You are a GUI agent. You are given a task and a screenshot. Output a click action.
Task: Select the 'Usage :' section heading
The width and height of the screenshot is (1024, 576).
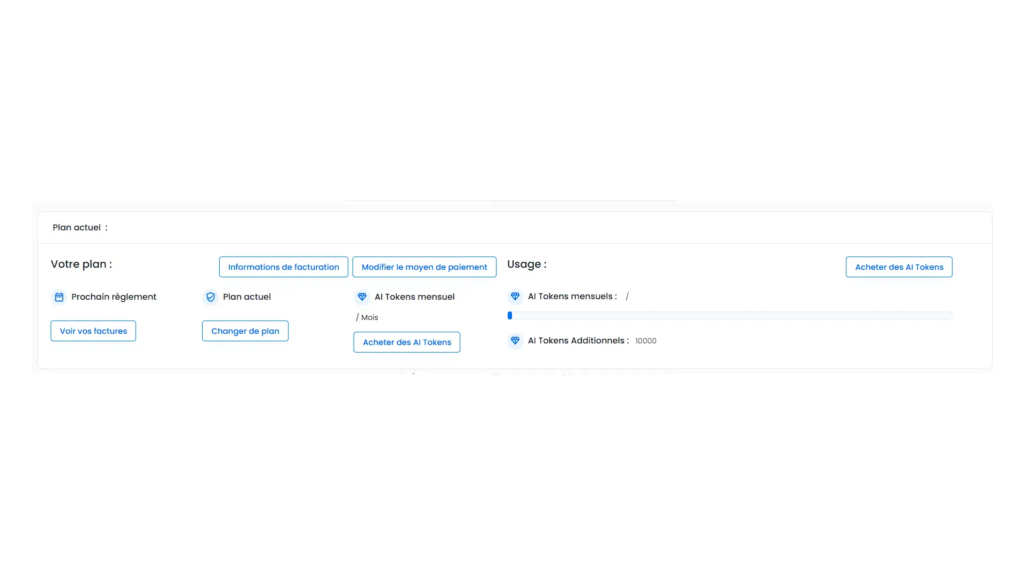click(x=526, y=265)
